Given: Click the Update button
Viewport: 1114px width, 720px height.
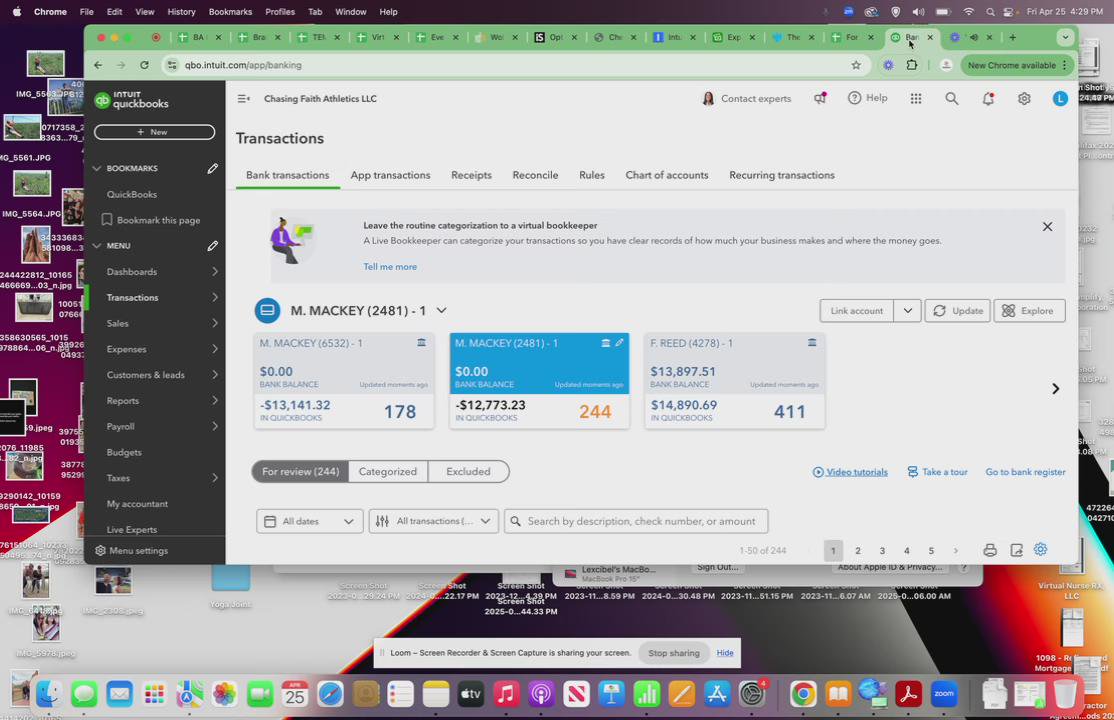Looking at the screenshot, I should tap(957, 311).
